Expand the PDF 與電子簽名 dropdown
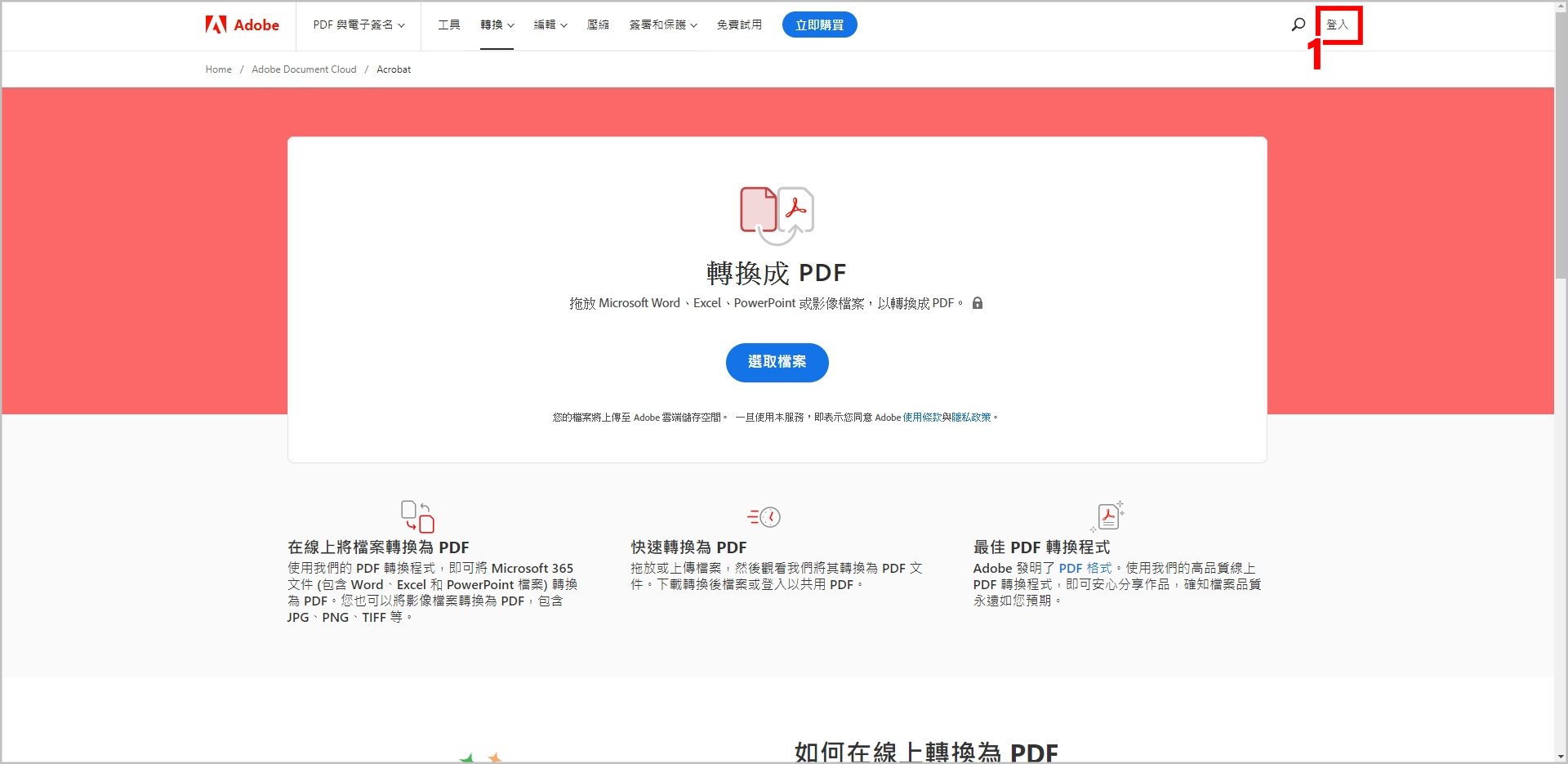 [359, 25]
